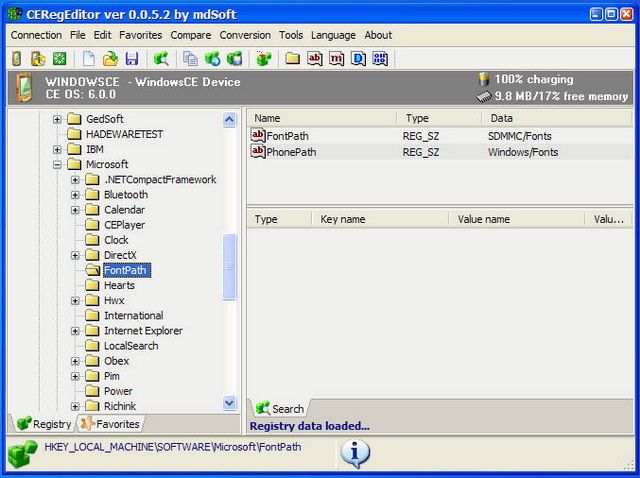
Task: Click the save floppy disk icon
Action: click(x=130, y=59)
